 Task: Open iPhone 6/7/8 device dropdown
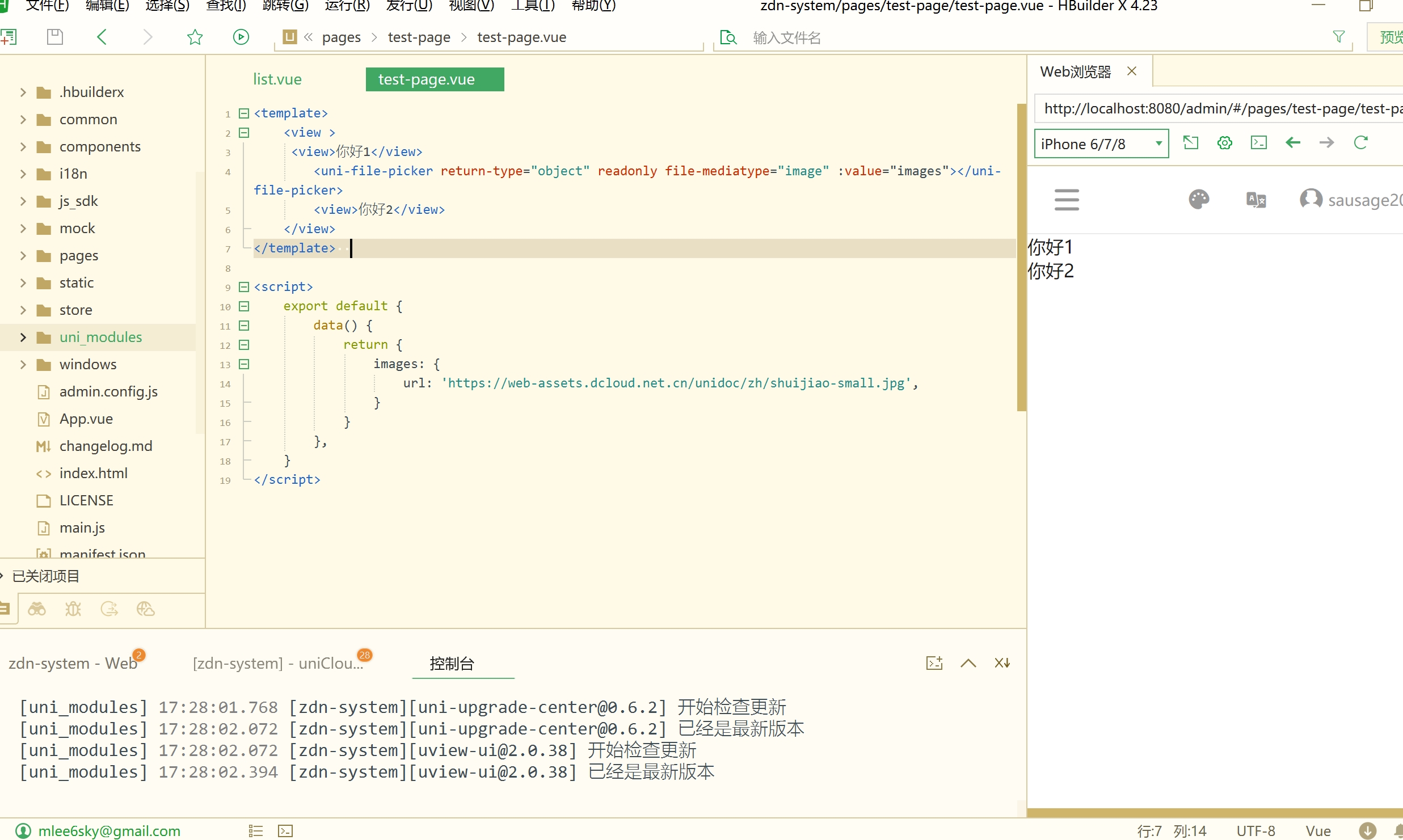pyautogui.click(x=1101, y=144)
